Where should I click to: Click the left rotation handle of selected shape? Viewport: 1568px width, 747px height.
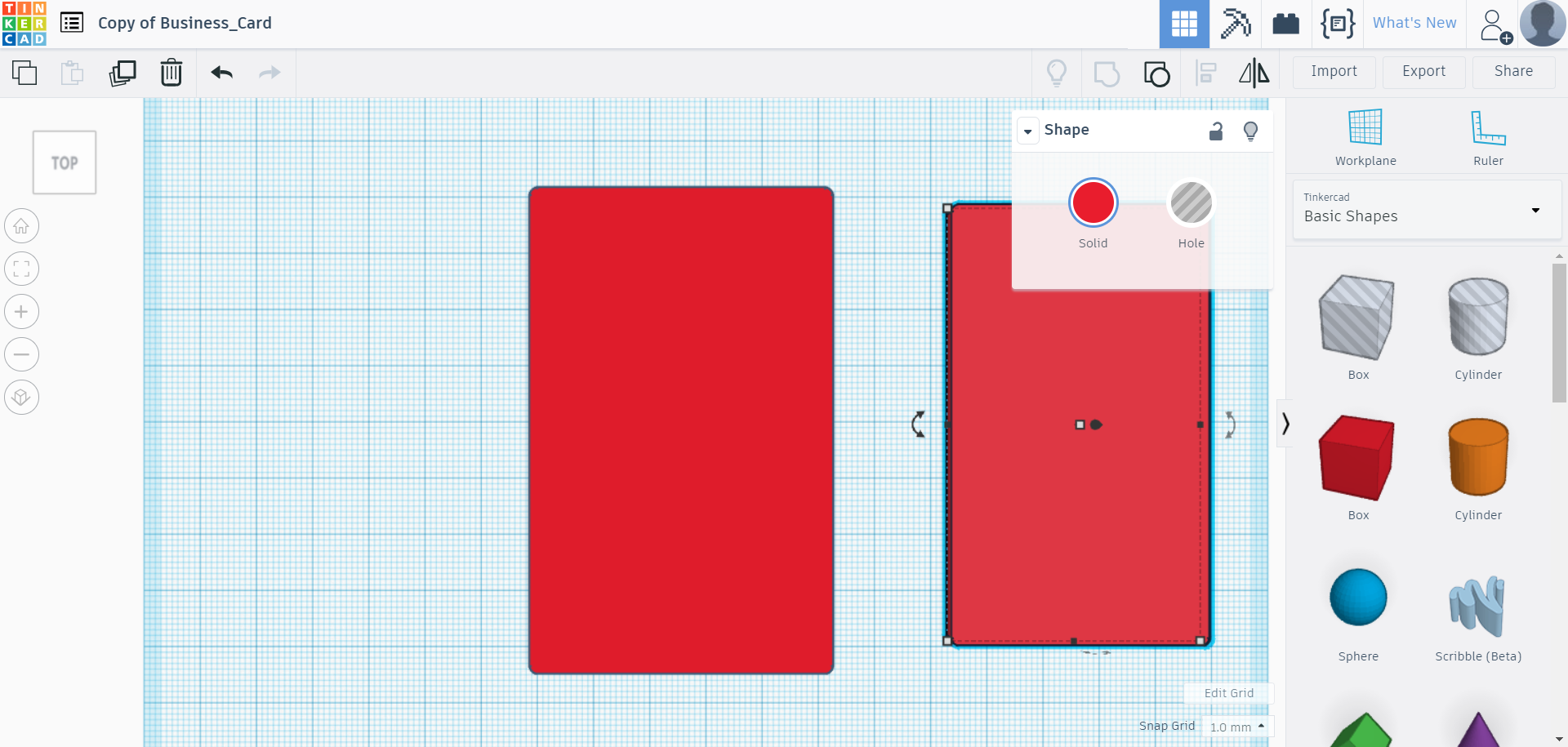click(x=919, y=424)
